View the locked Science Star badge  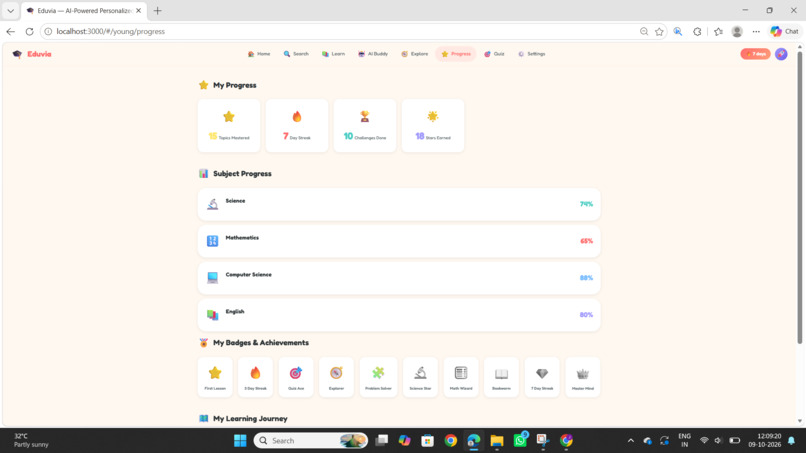[420, 377]
